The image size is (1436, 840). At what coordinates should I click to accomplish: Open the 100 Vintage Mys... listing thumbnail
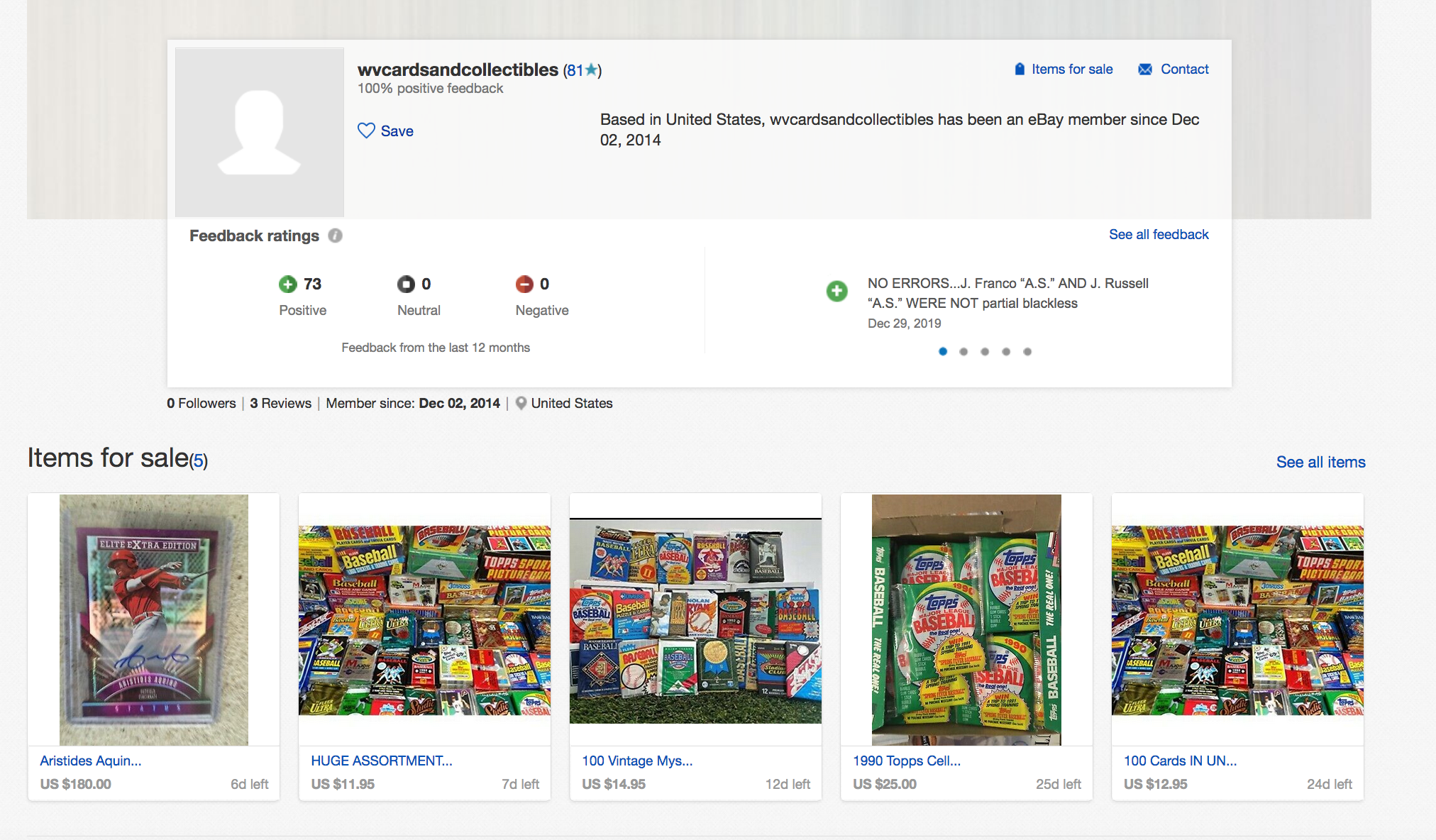click(x=695, y=620)
